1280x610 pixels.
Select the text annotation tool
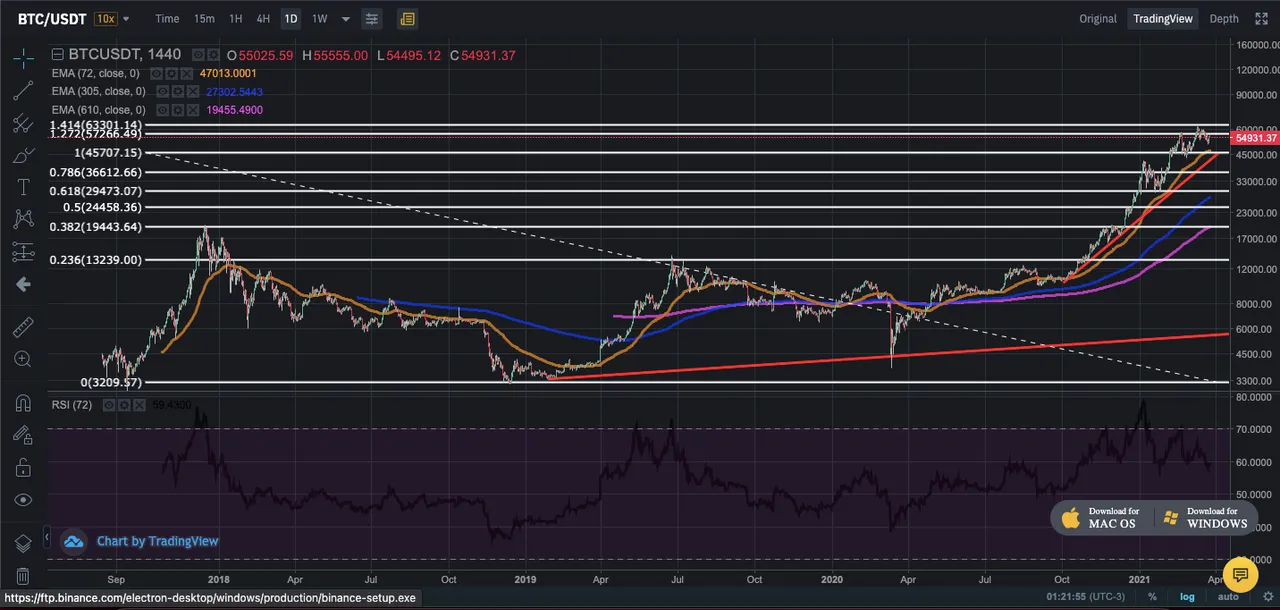23,187
